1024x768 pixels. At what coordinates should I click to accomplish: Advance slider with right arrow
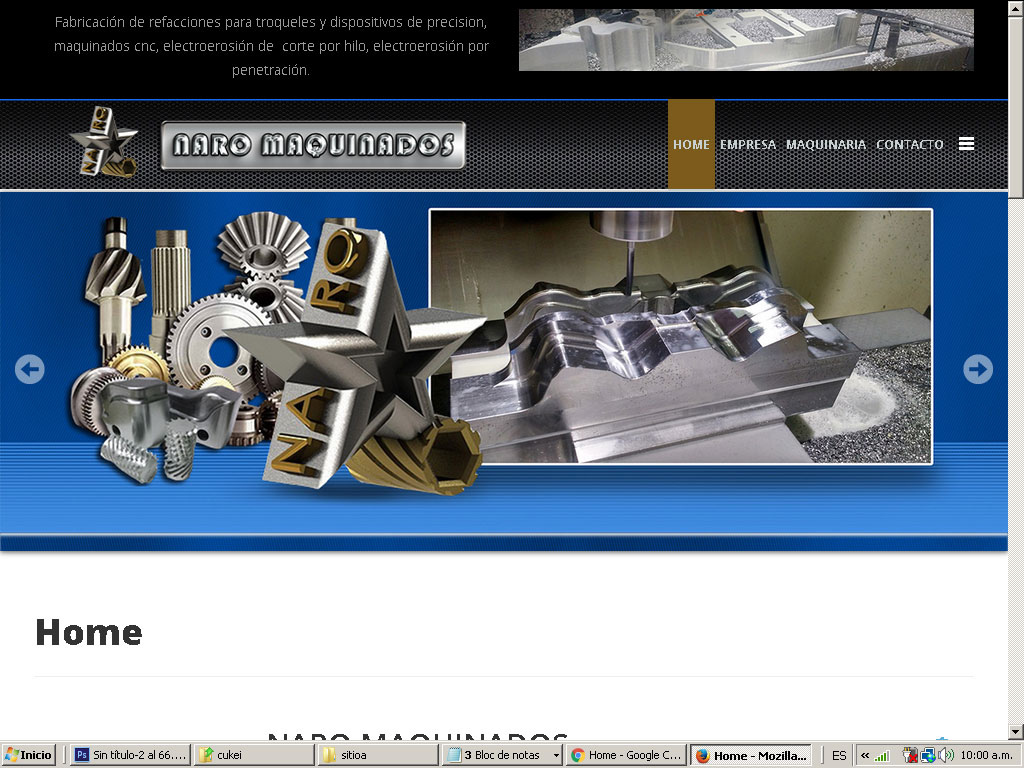tap(978, 369)
